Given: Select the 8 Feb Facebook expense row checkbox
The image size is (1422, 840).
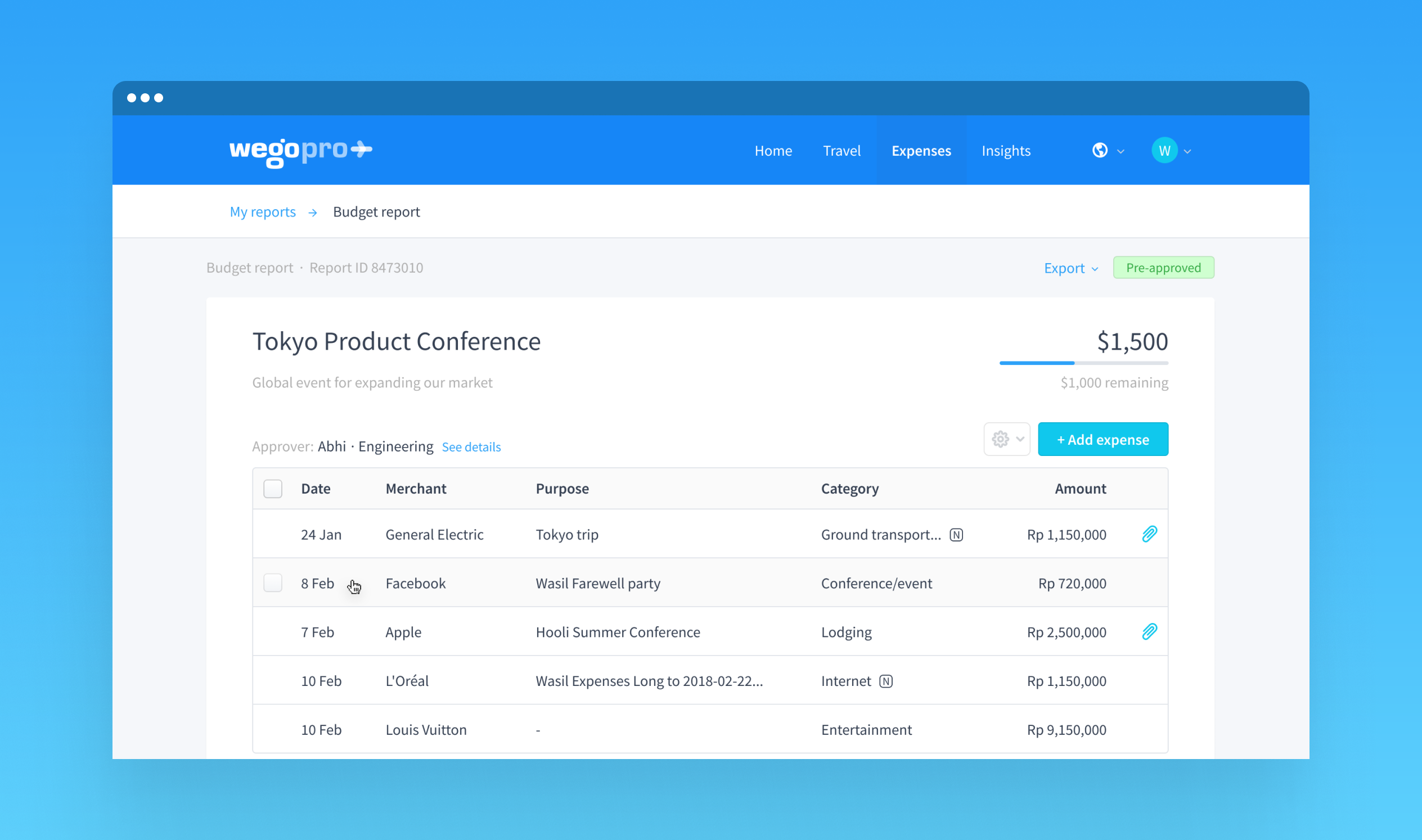Looking at the screenshot, I should tap(272, 582).
